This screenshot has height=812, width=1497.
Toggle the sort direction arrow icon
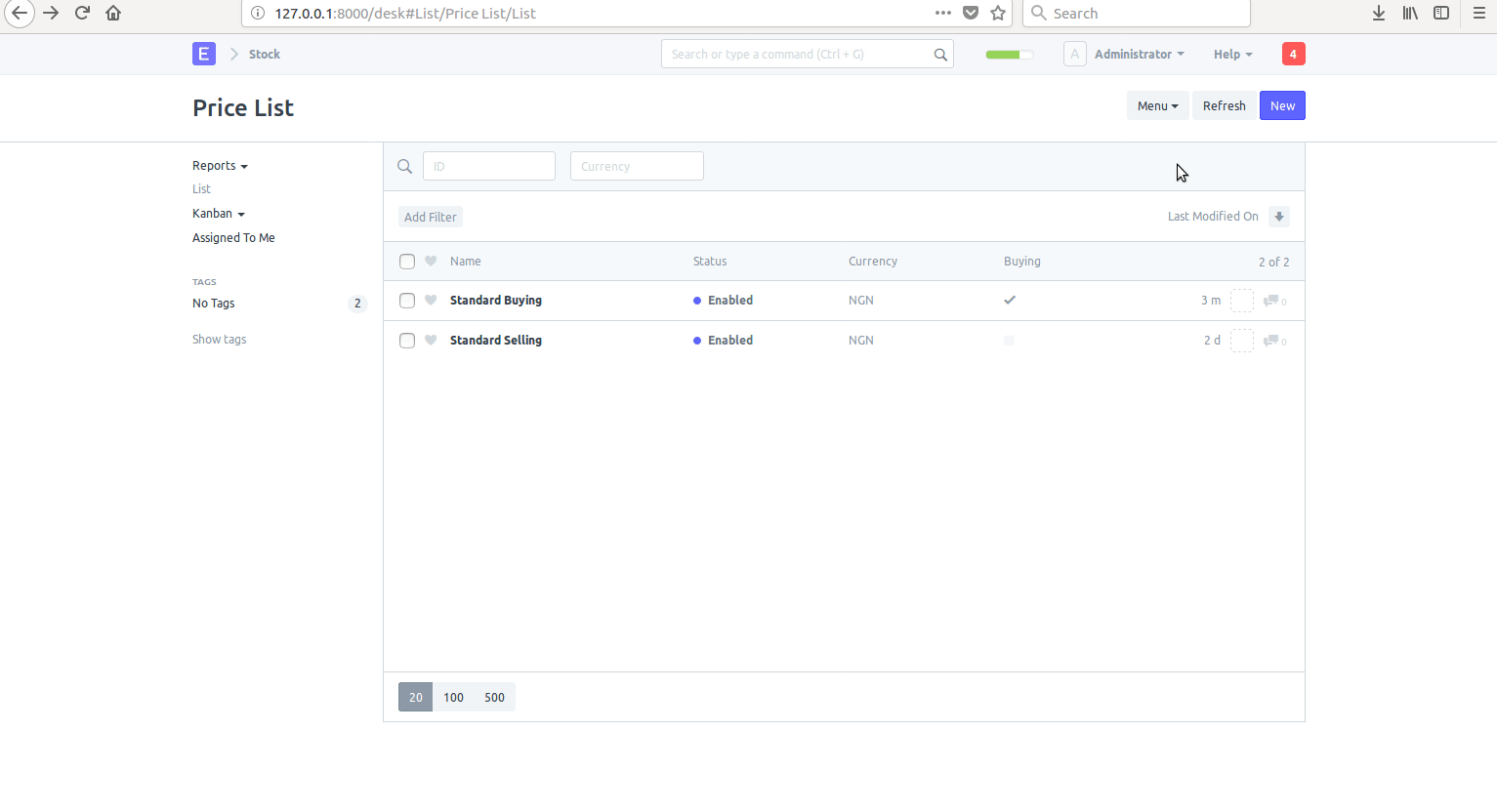point(1279,216)
